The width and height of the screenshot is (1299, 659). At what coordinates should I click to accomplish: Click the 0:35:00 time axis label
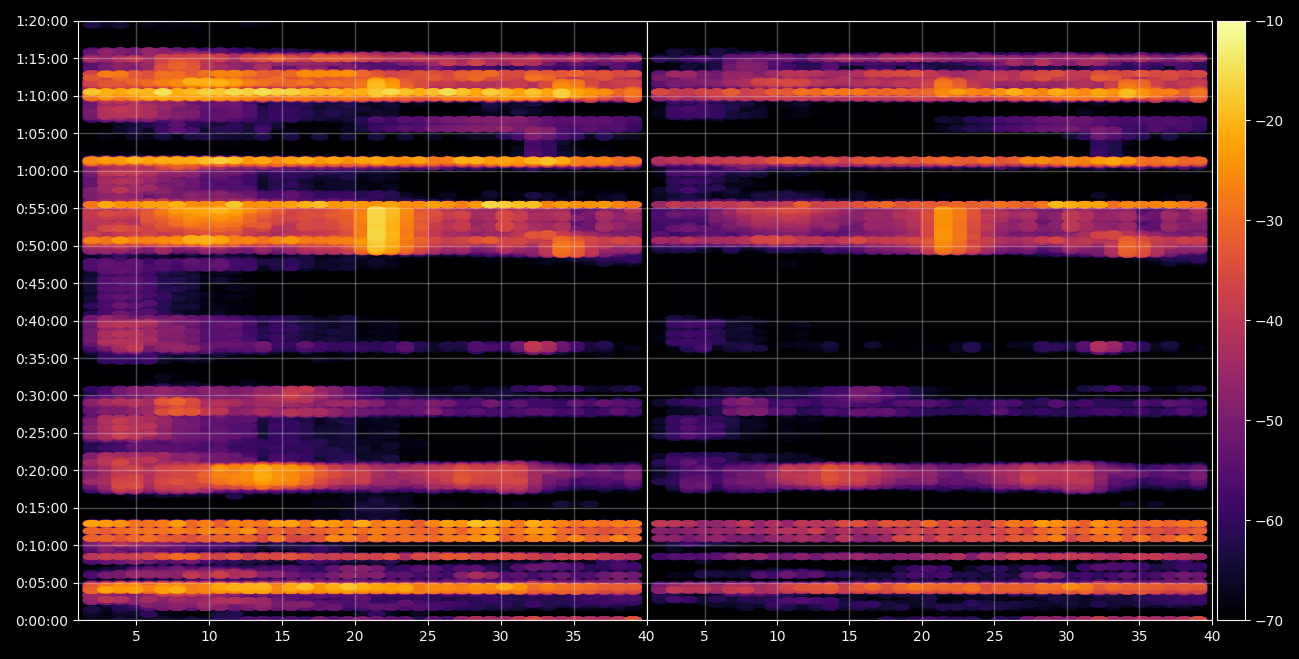point(41,359)
